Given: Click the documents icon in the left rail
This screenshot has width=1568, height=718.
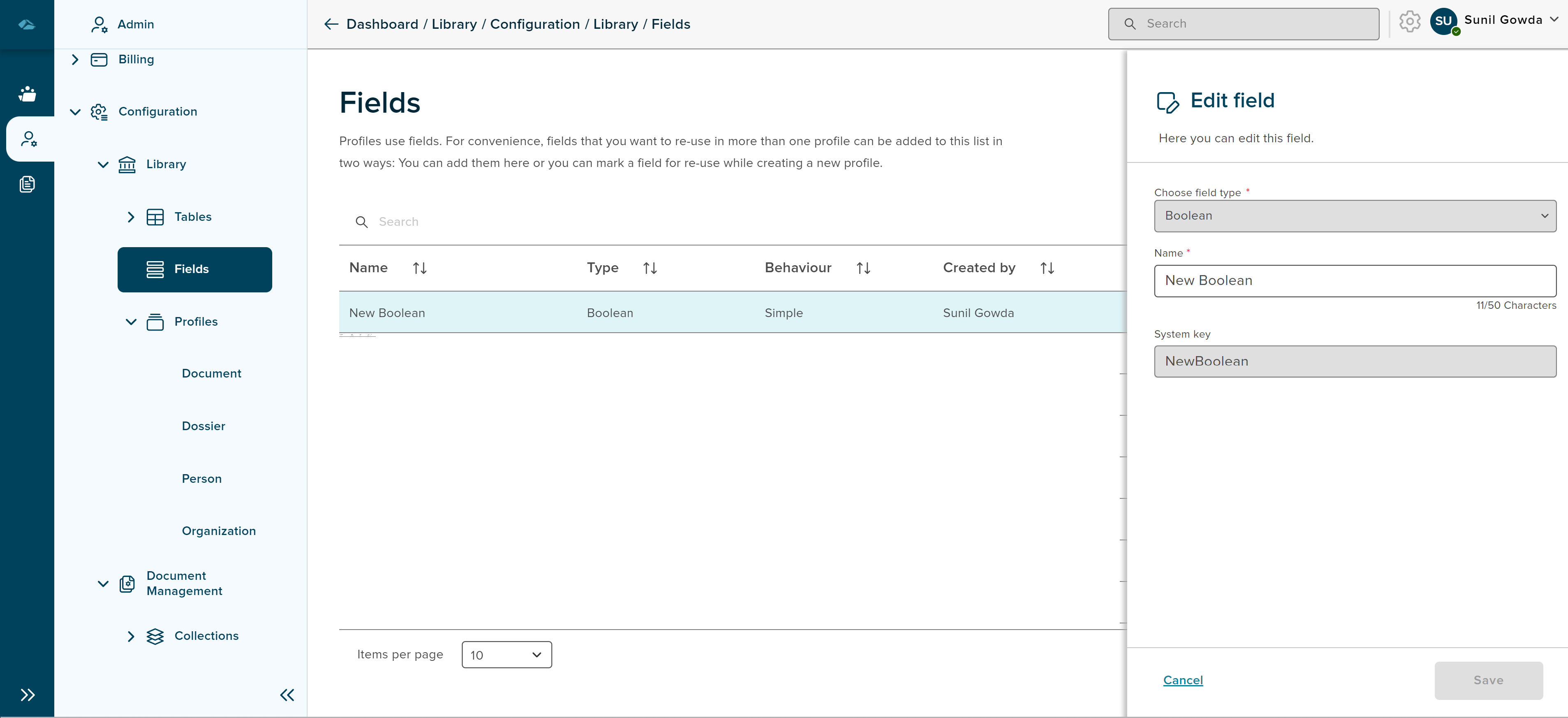Looking at the screenshot, I should click(x=28, y=184).
